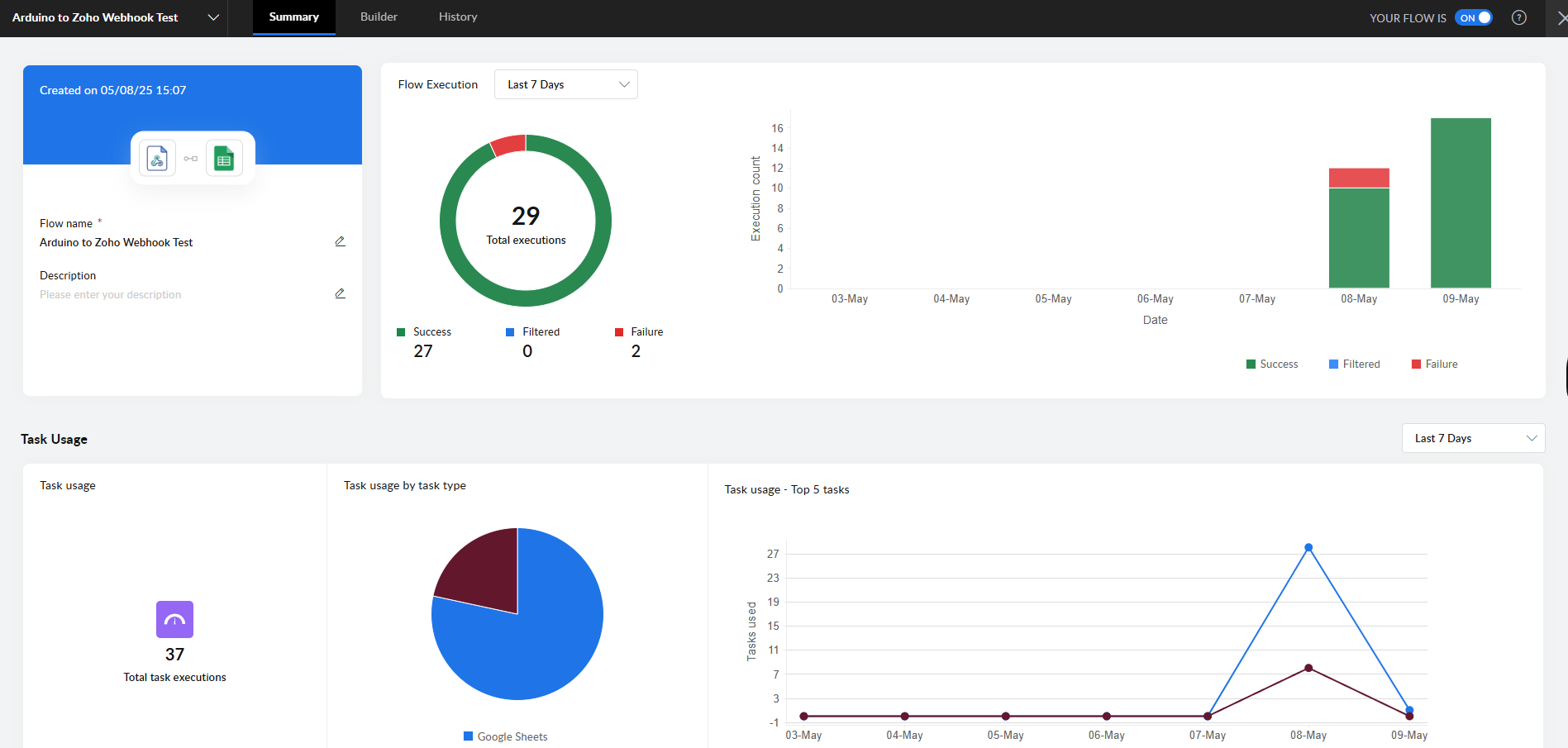1568x748 pixels.
Task: Click the maroon data point on 05-May
Action: (1005, 716)
